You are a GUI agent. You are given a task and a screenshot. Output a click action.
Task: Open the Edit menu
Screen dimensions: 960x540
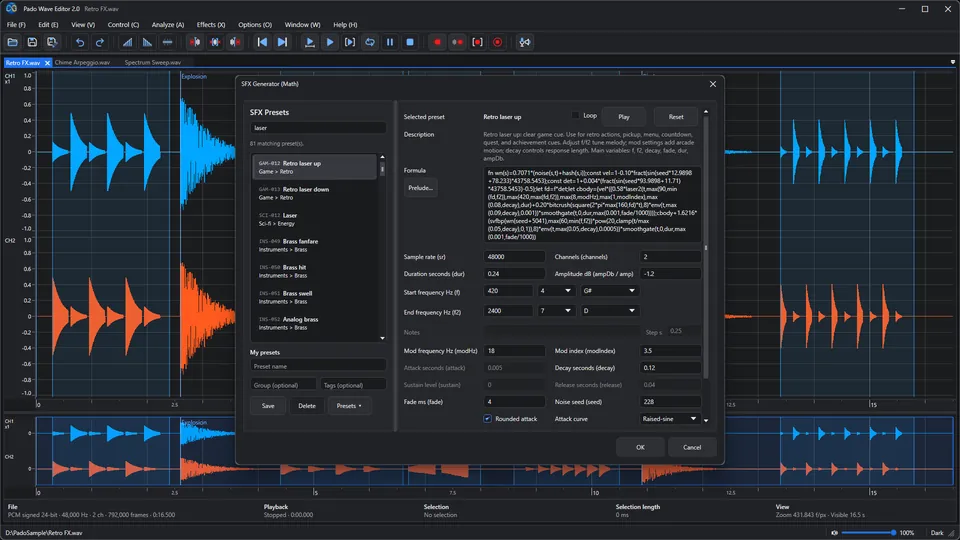point(48,24)
